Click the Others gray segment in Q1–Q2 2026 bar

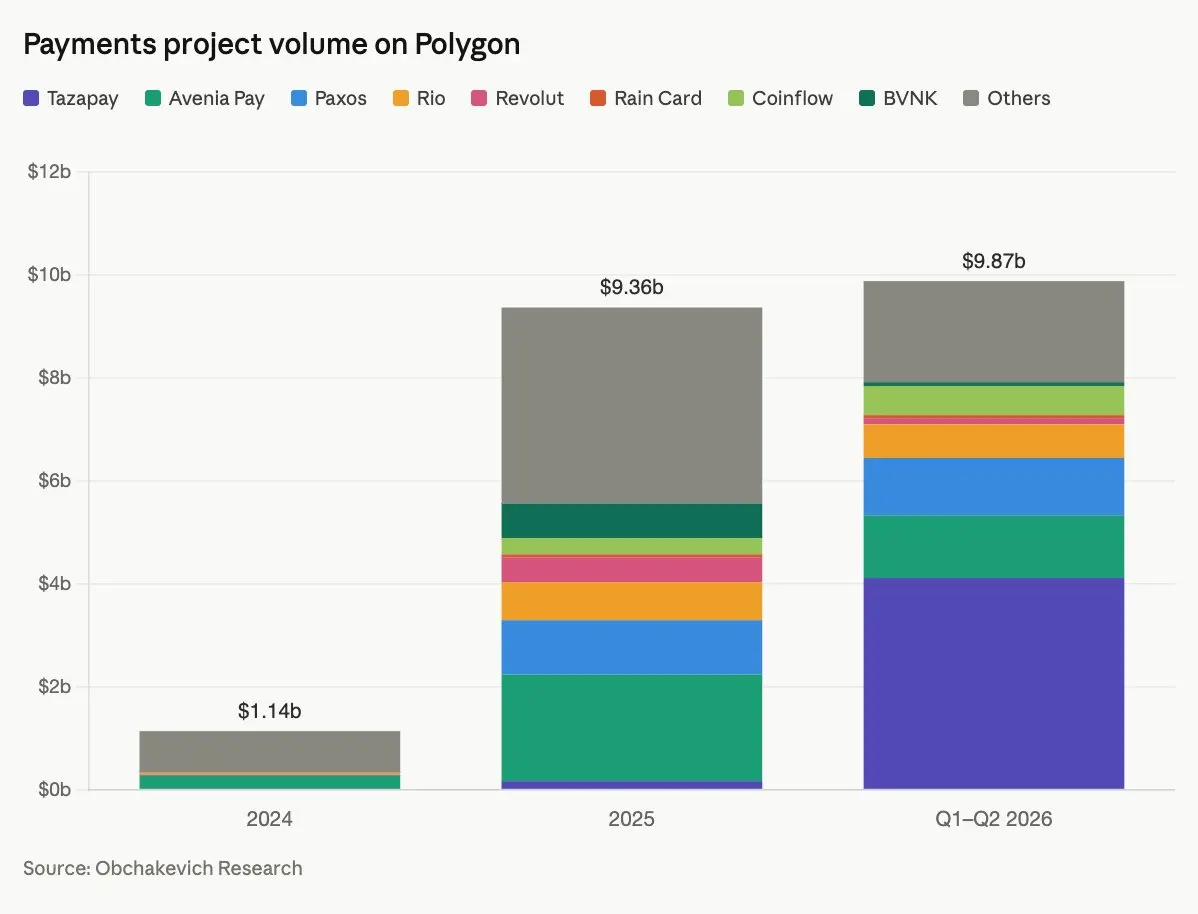(x=994, y=332)
